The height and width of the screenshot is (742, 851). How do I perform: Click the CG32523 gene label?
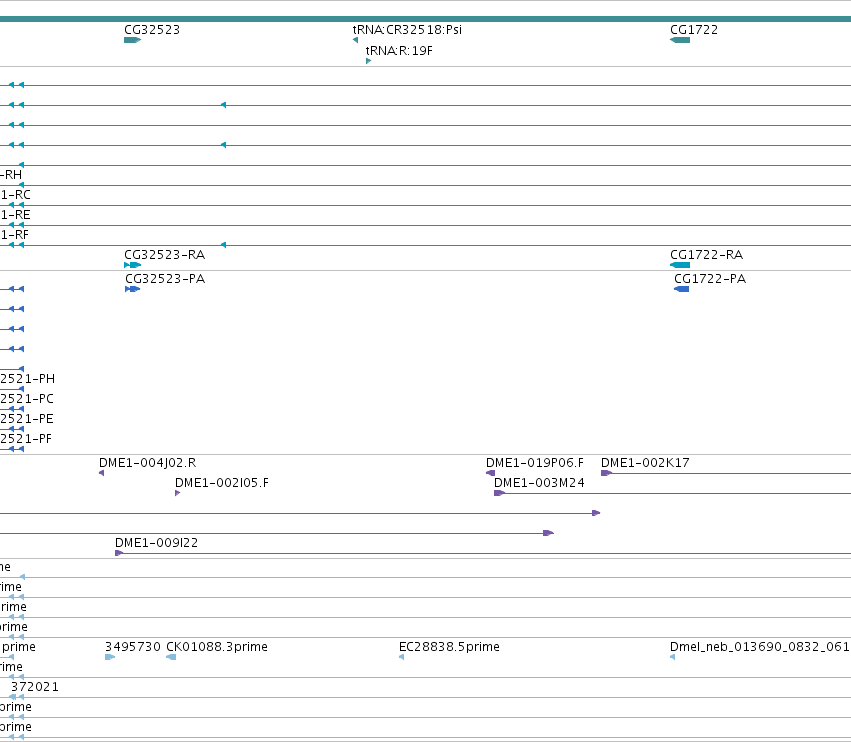point(152,30)
